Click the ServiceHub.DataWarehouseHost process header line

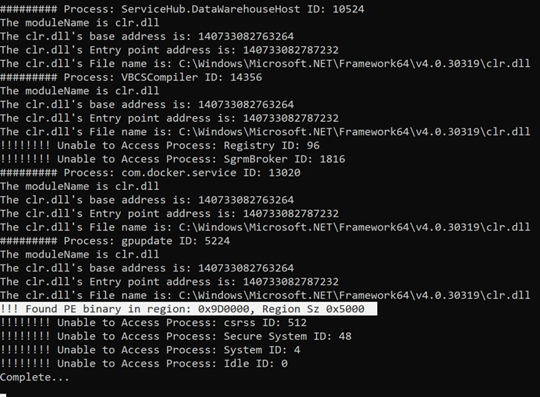coord(182,9)
